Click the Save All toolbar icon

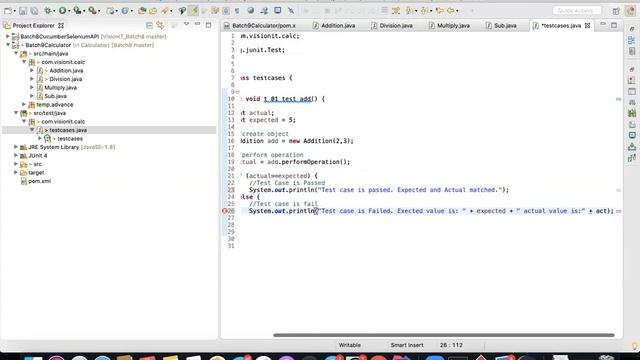click(34, 11)
